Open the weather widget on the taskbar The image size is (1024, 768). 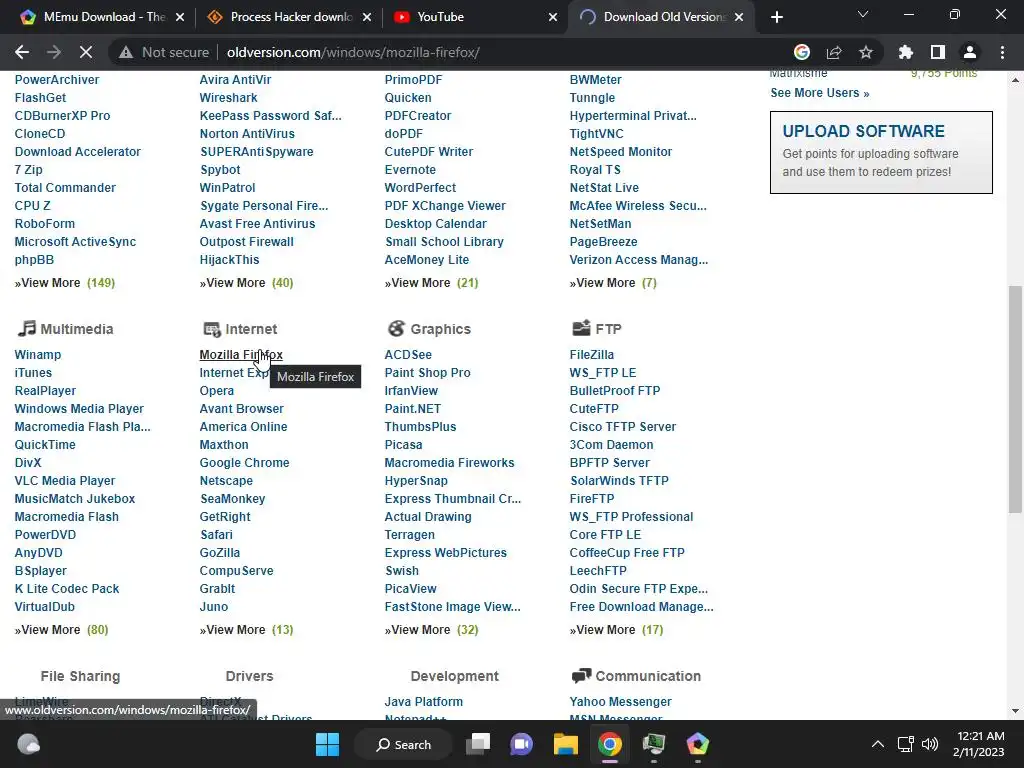[28, 744]
